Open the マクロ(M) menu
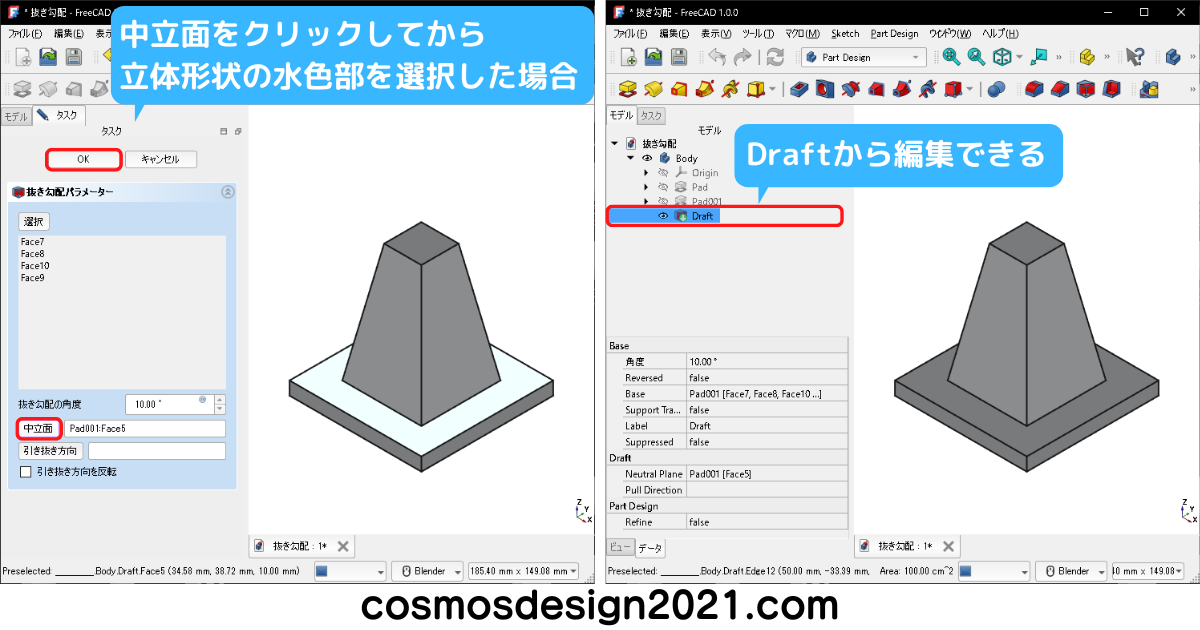 802,34
